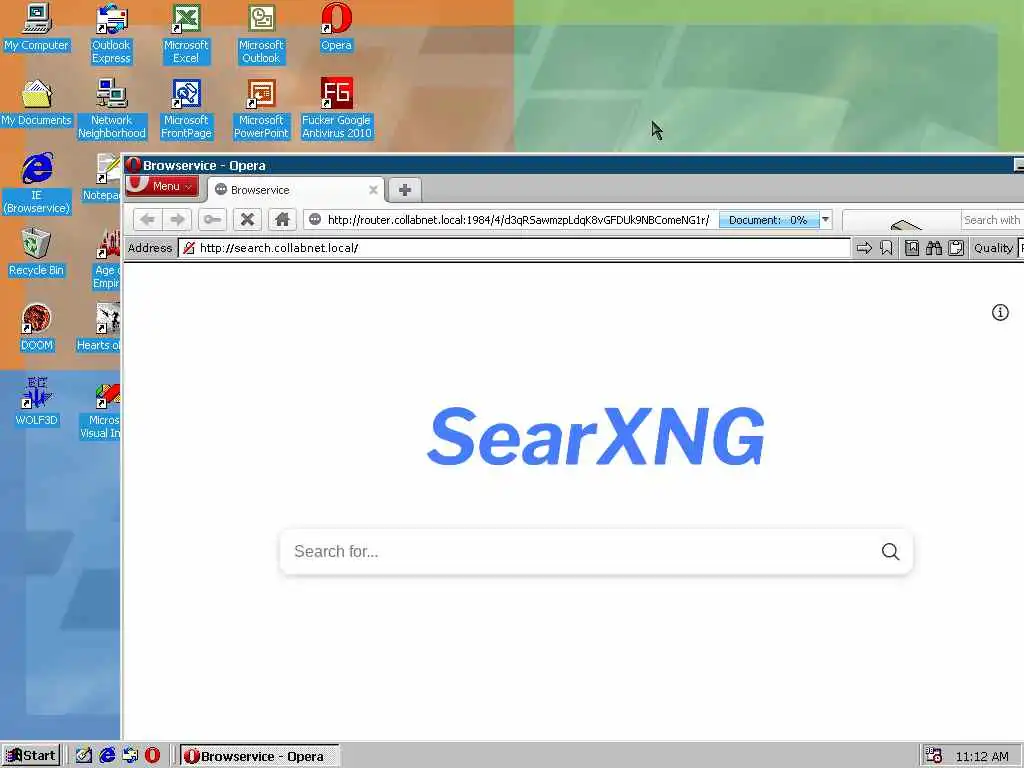
Task: Open the bookmarks book icon
Action: click(x=912, y=248)
